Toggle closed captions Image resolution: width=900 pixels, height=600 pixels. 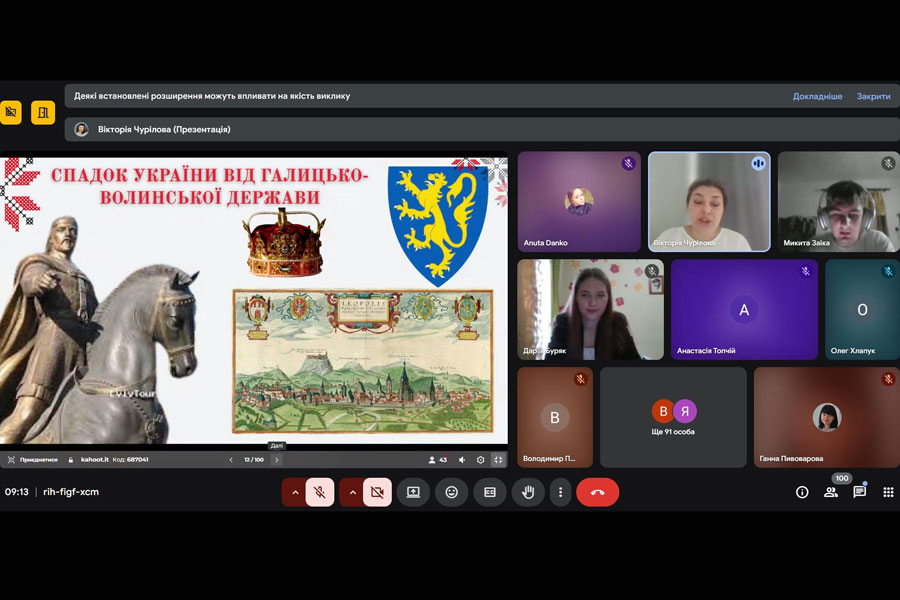pyautogui.click(x=490, y=492)
